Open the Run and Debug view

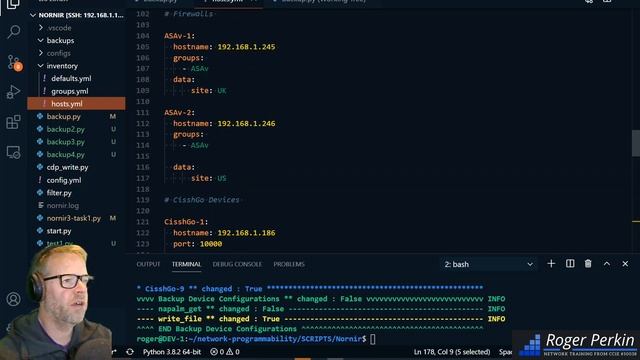13,92
